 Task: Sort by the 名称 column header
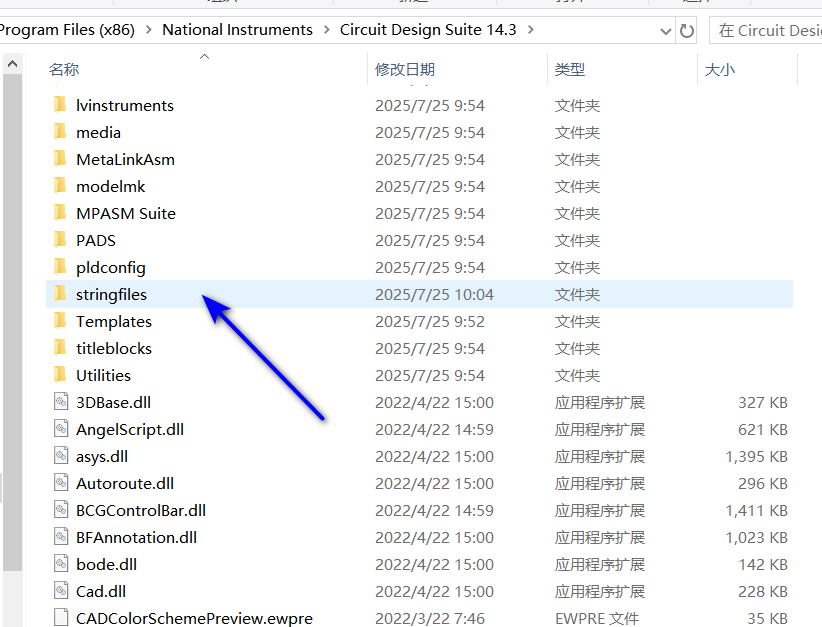pyautogui.click(x=64, y=69)
